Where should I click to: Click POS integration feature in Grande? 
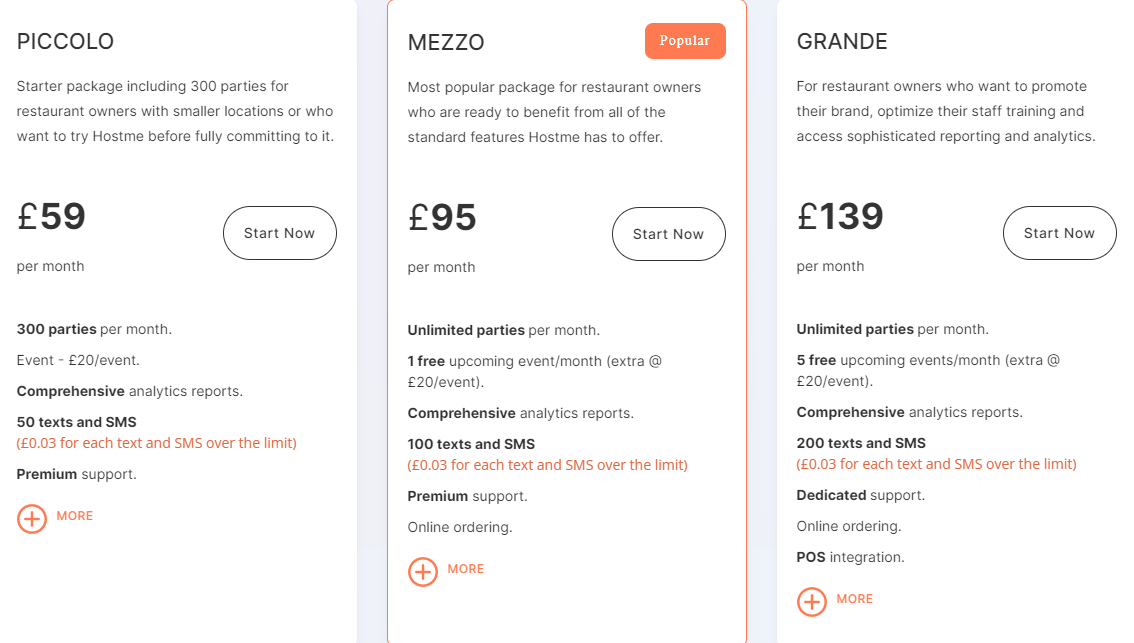click(850, 557)
